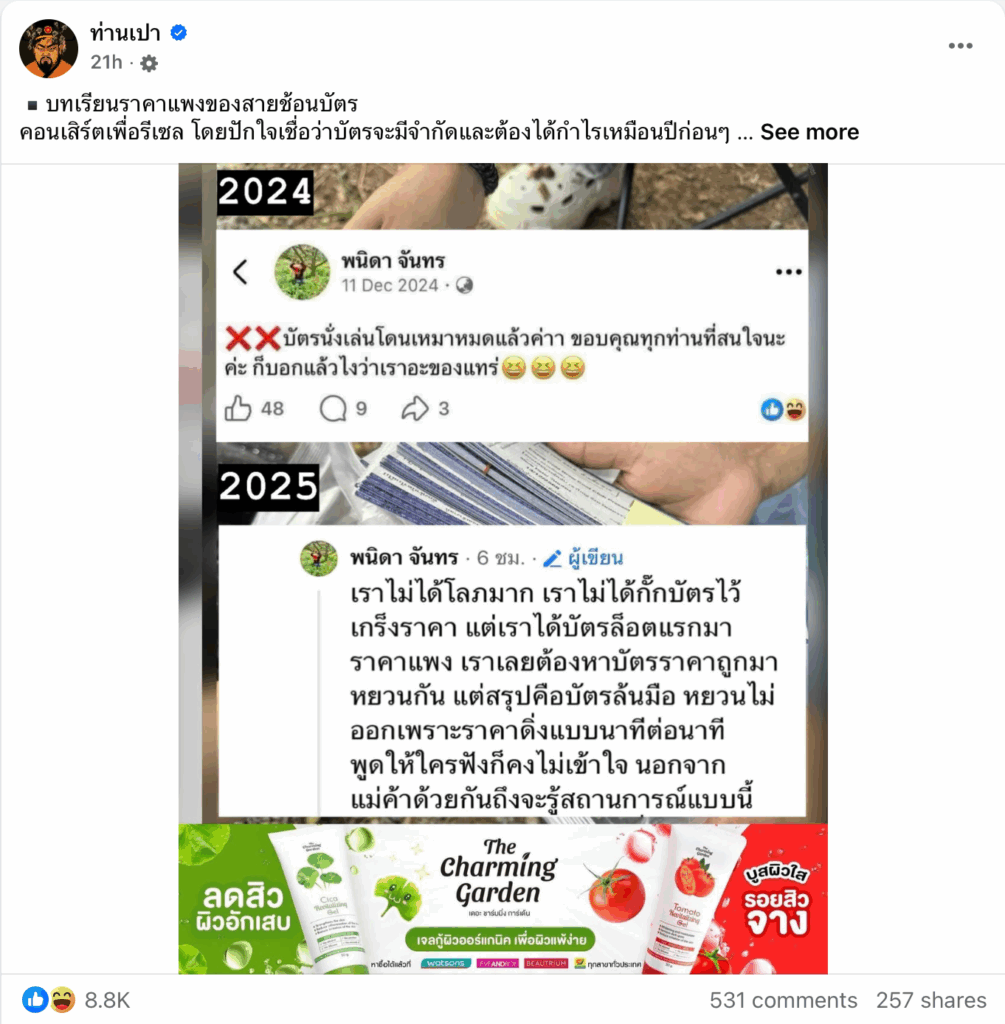
Task: Click the 2025 label in image
Action: coord(268,487)
